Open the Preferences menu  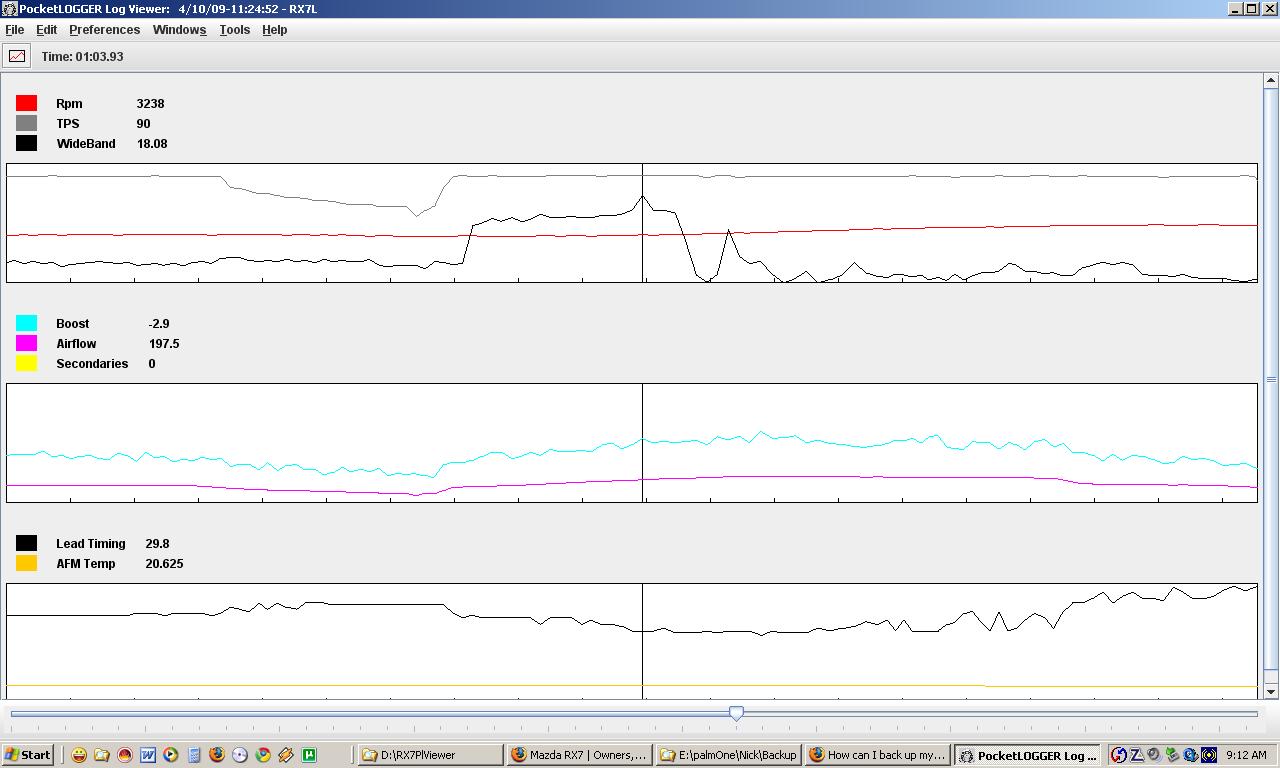coord(104,30)
